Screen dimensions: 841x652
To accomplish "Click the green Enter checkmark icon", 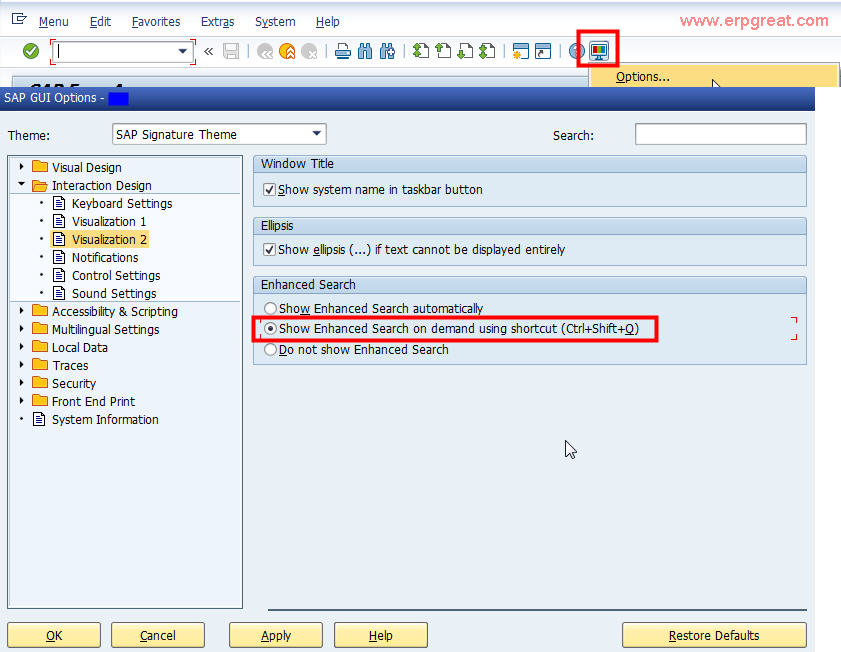I will click(x=31, y=51).
